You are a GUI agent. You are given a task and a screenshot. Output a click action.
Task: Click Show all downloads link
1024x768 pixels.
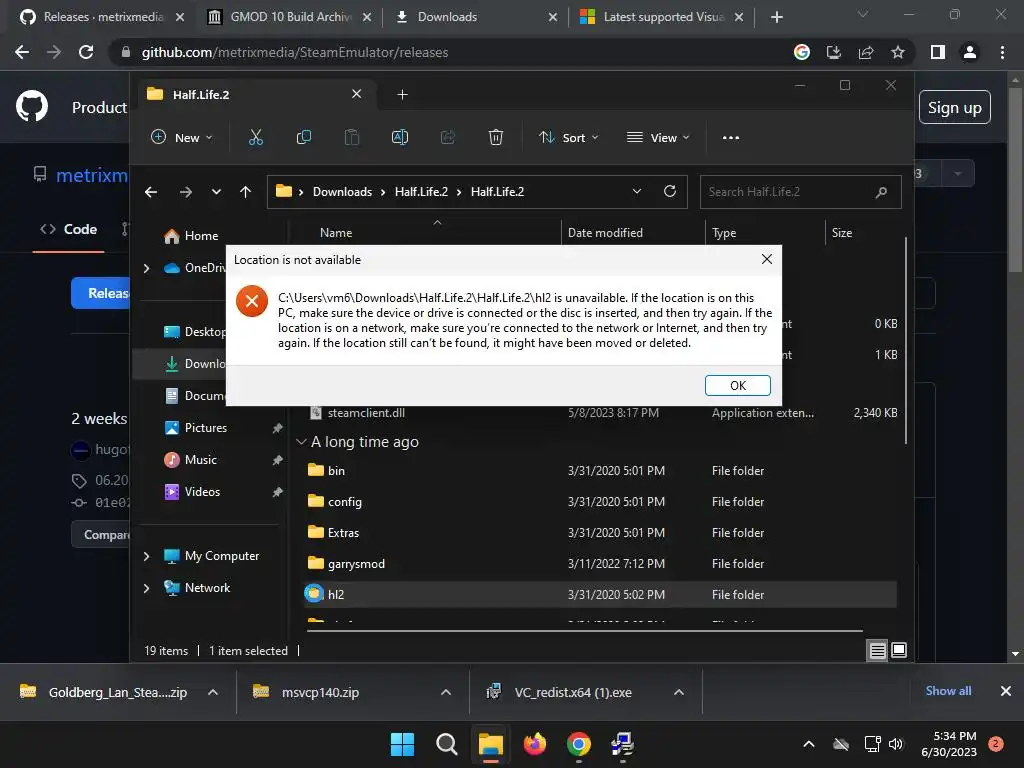[x=948, y=691]
